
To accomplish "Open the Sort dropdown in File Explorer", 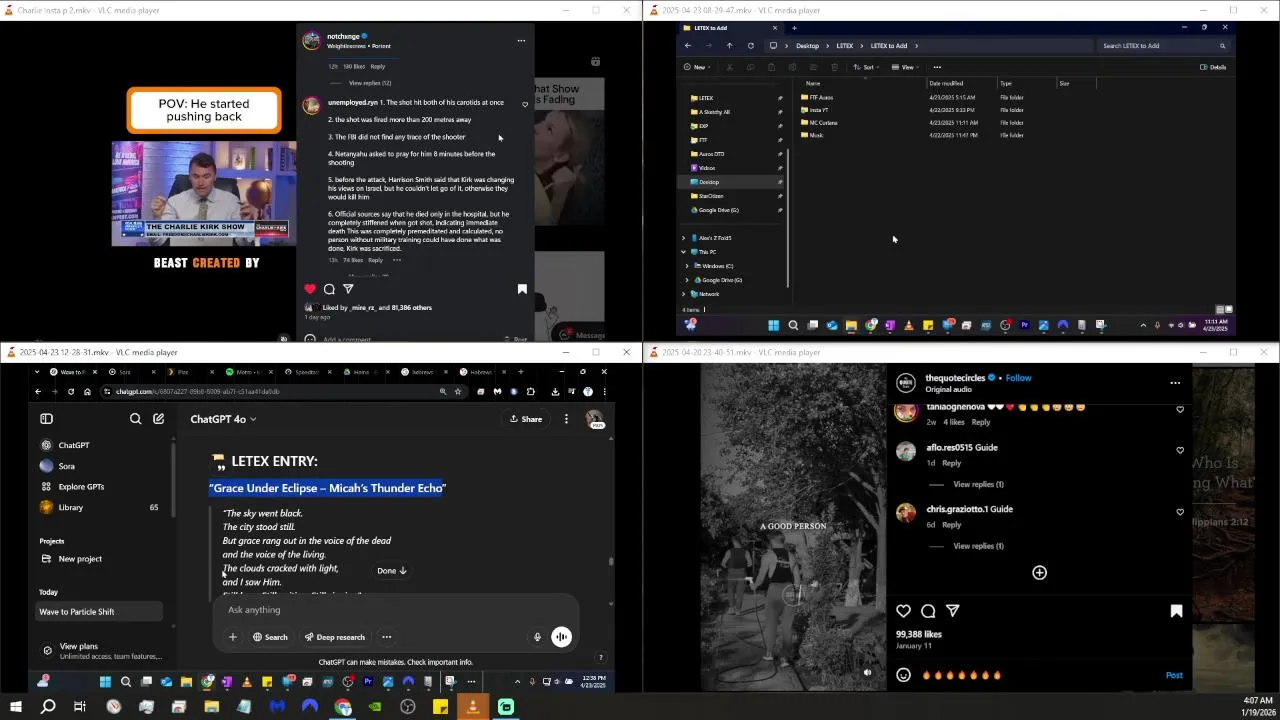I will click(x=868, y=67).
